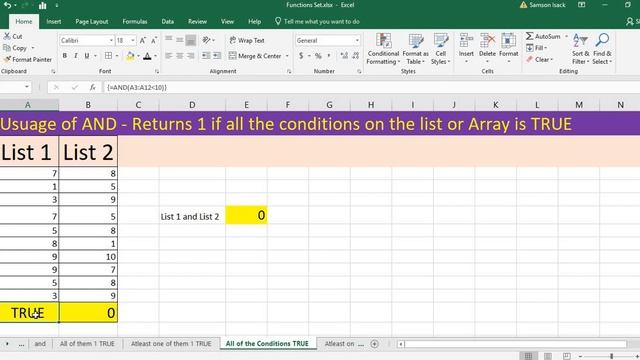640x360 pixels.
Task: Expand Merge & Center dropdown arrow
Action: click(287, 56)
